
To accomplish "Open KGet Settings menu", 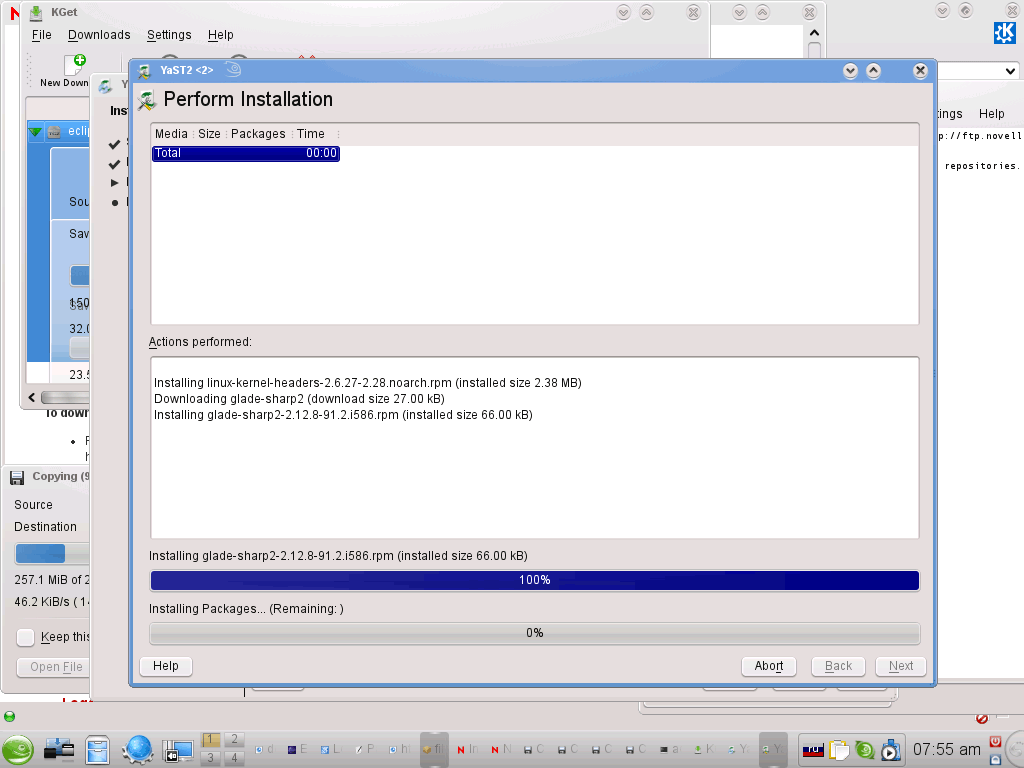I will [169, 35].
